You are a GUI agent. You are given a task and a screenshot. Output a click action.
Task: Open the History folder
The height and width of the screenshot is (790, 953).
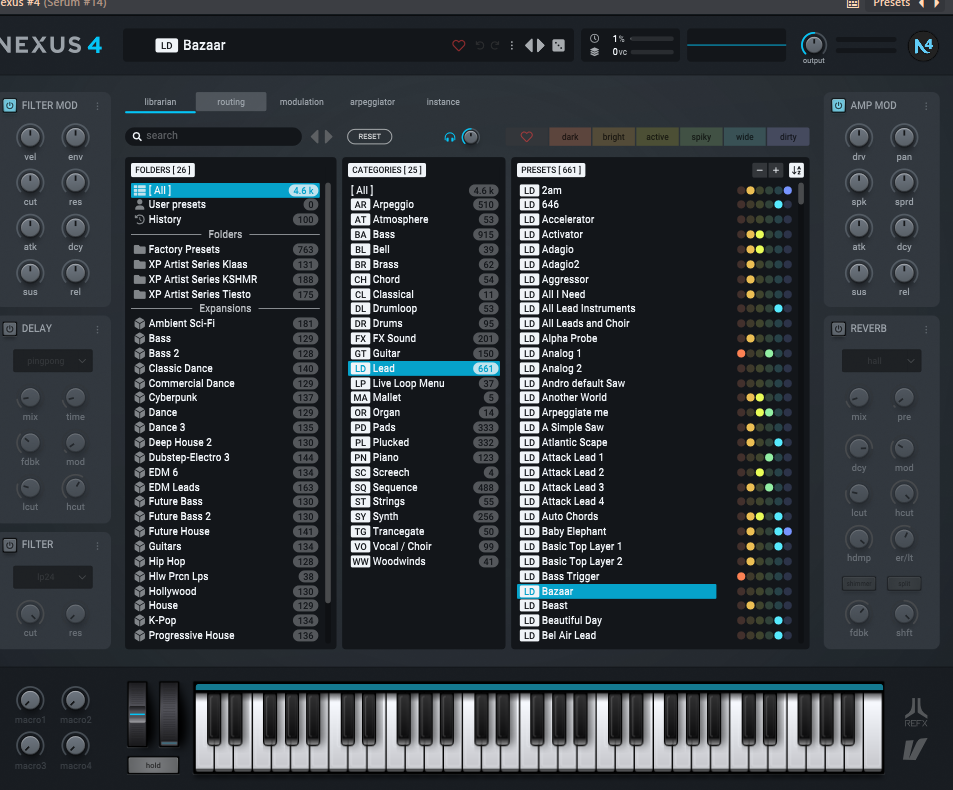pos(225,220)
